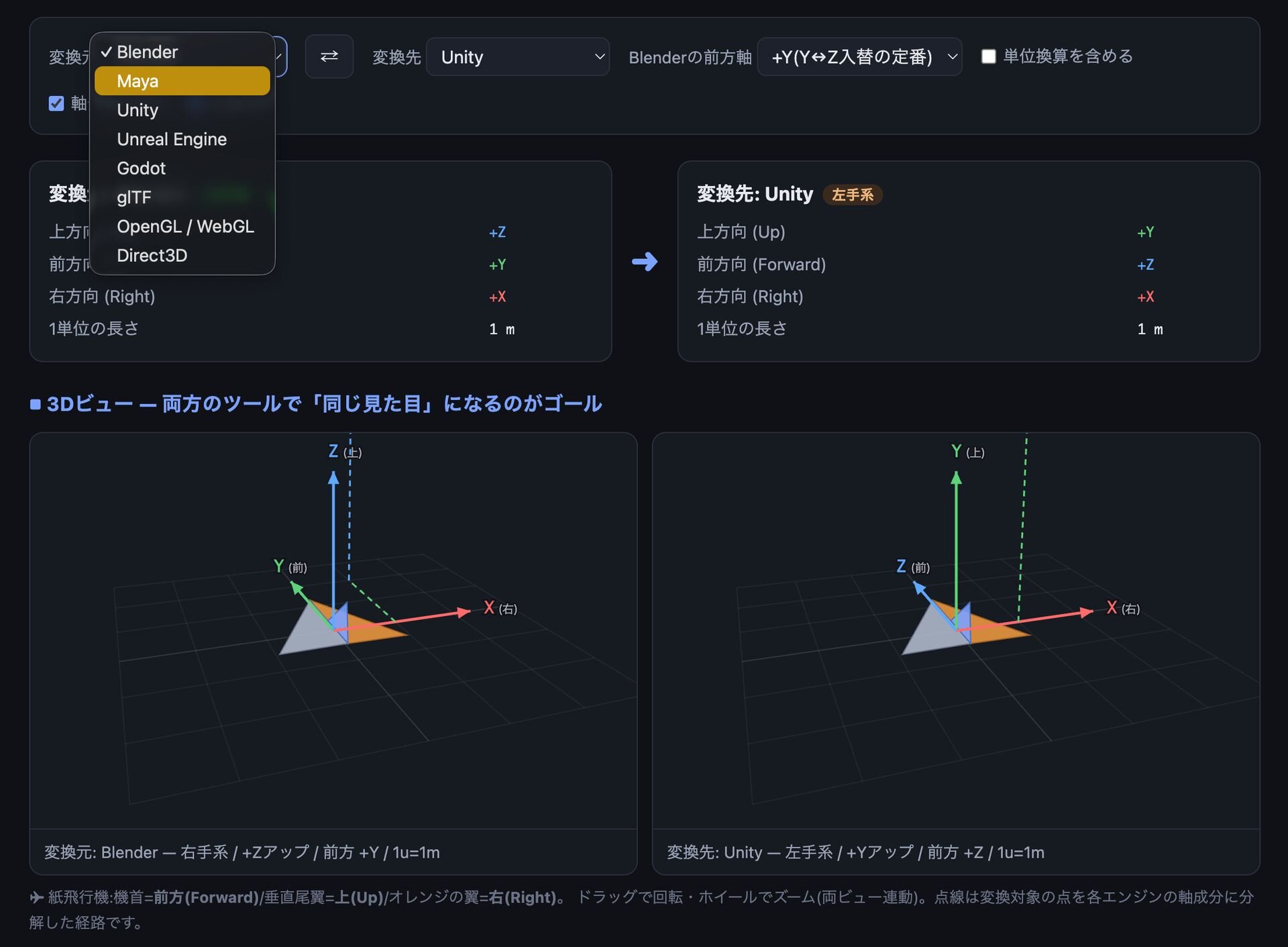Click the +X value in the source panel
The width and height of the screenshot is (1288, 947).
click(x=497, y=297)
